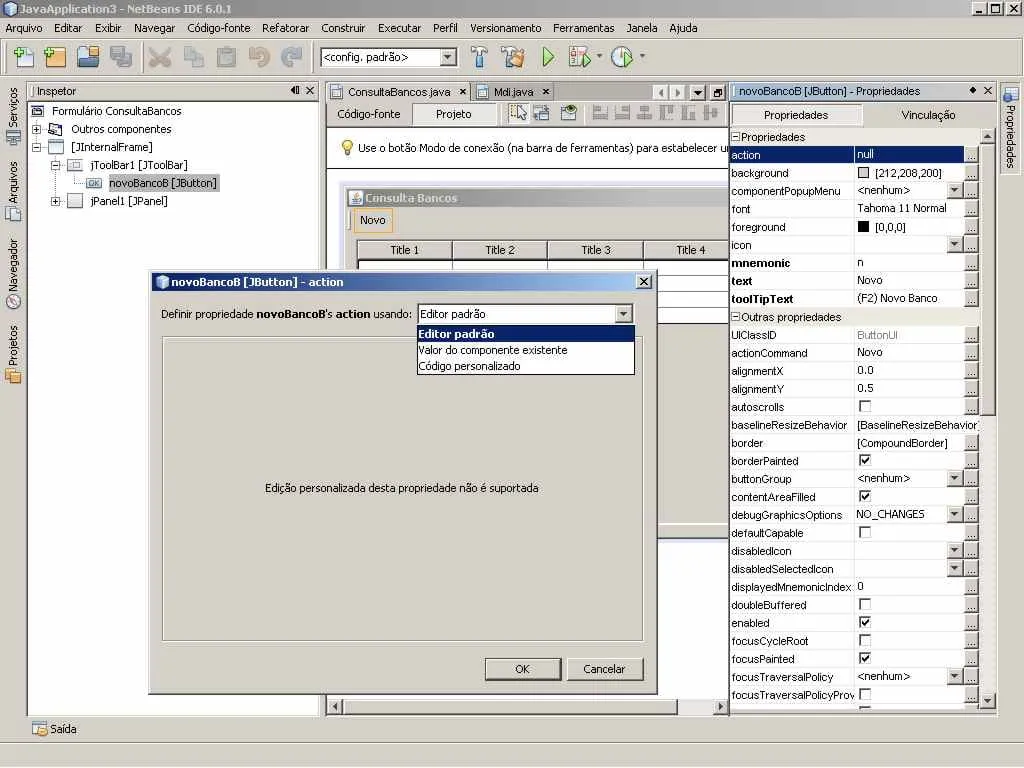
Task: Open the config. padrão combo box
Action: (448, 58)
